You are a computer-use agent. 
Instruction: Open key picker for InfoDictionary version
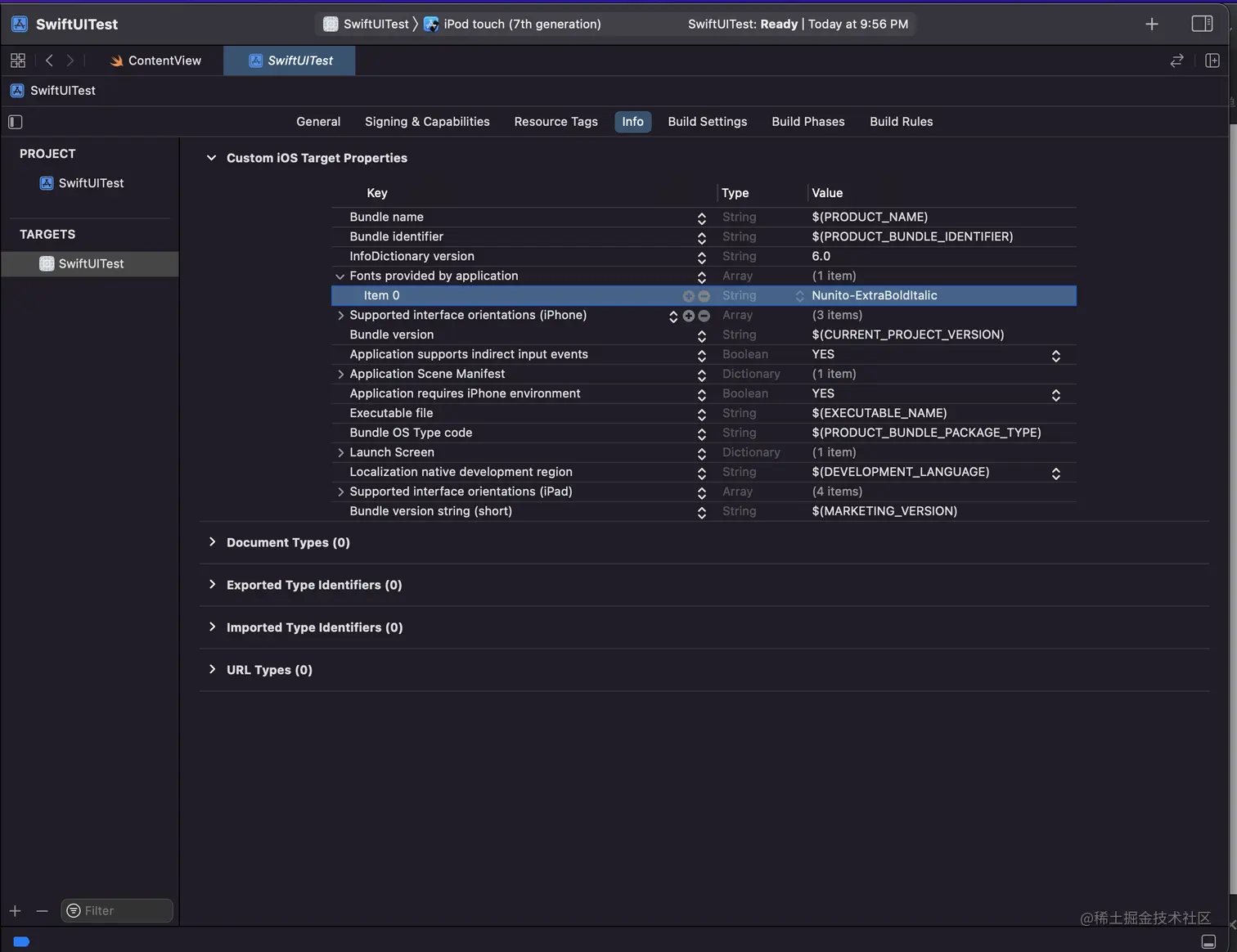702,258
